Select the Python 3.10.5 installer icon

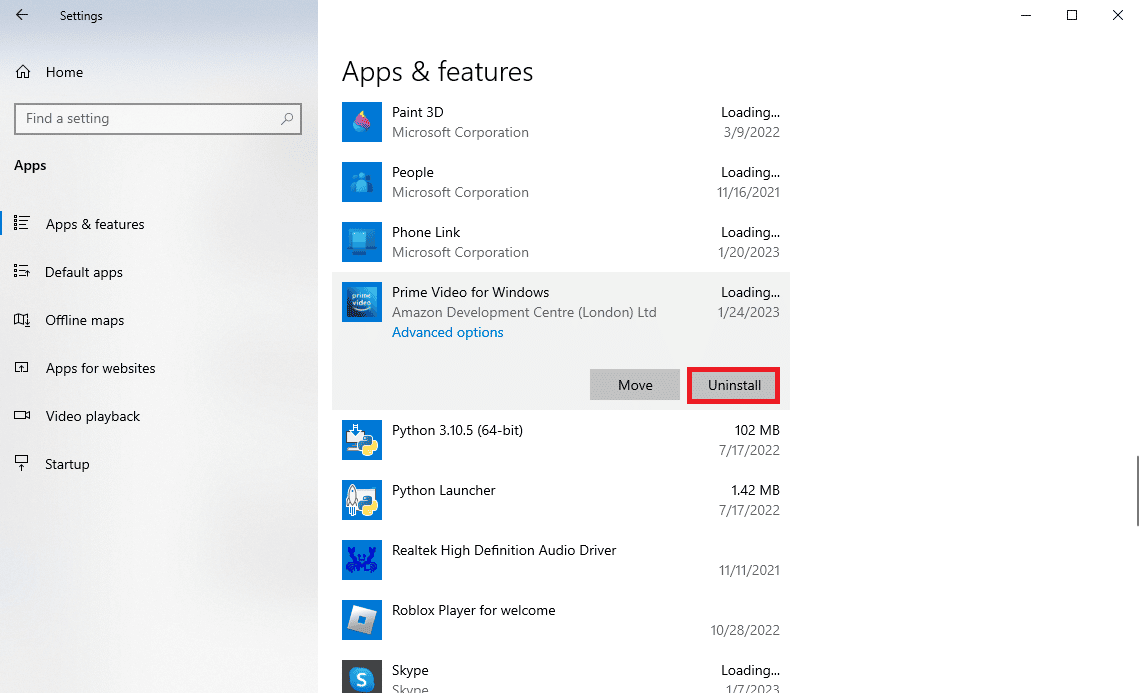tap(362, 440)
